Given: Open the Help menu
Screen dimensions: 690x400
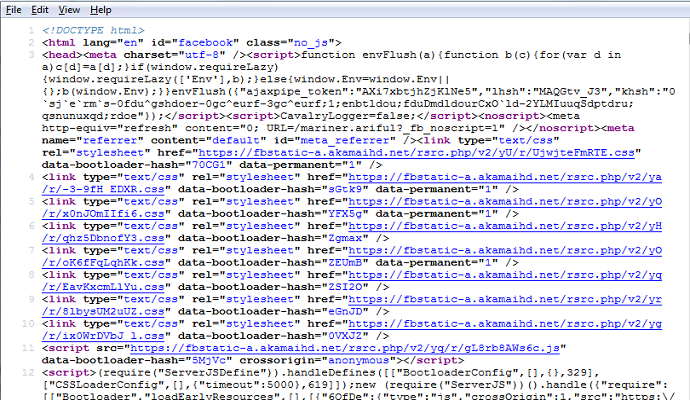Looking at the screenshot, I should tap(100, 9).
